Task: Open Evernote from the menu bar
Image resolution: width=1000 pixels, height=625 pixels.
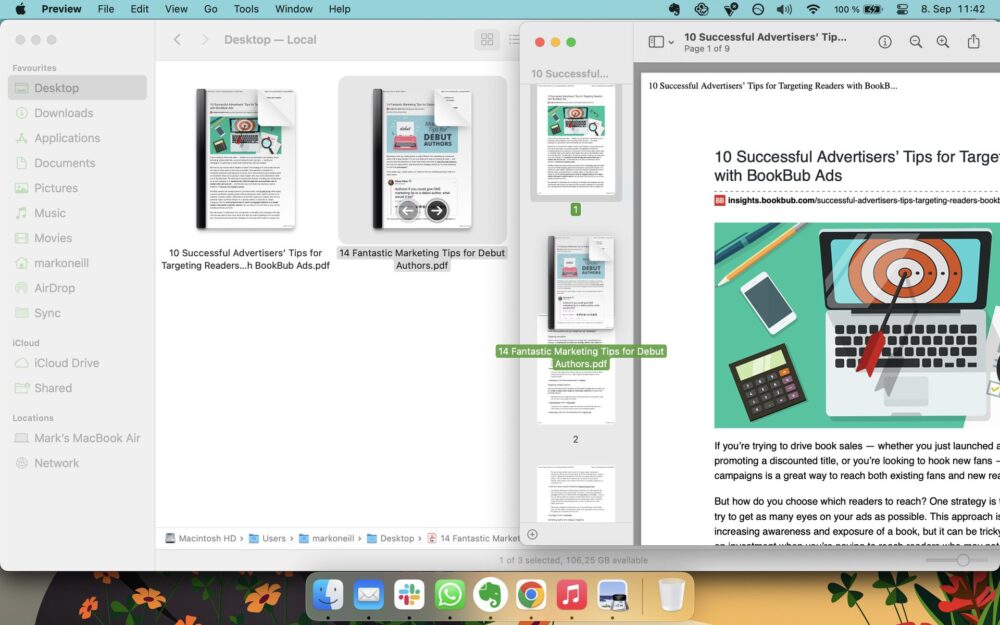Action: point(676,9)
